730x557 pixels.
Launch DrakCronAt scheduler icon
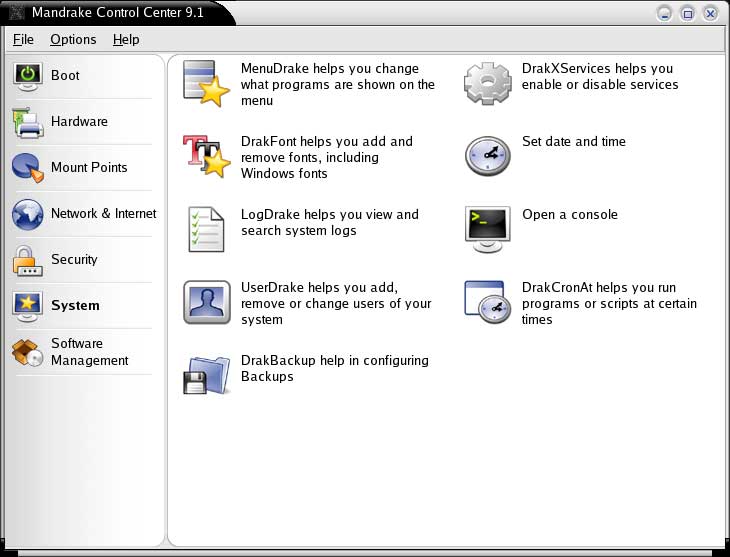coord(488,302)
